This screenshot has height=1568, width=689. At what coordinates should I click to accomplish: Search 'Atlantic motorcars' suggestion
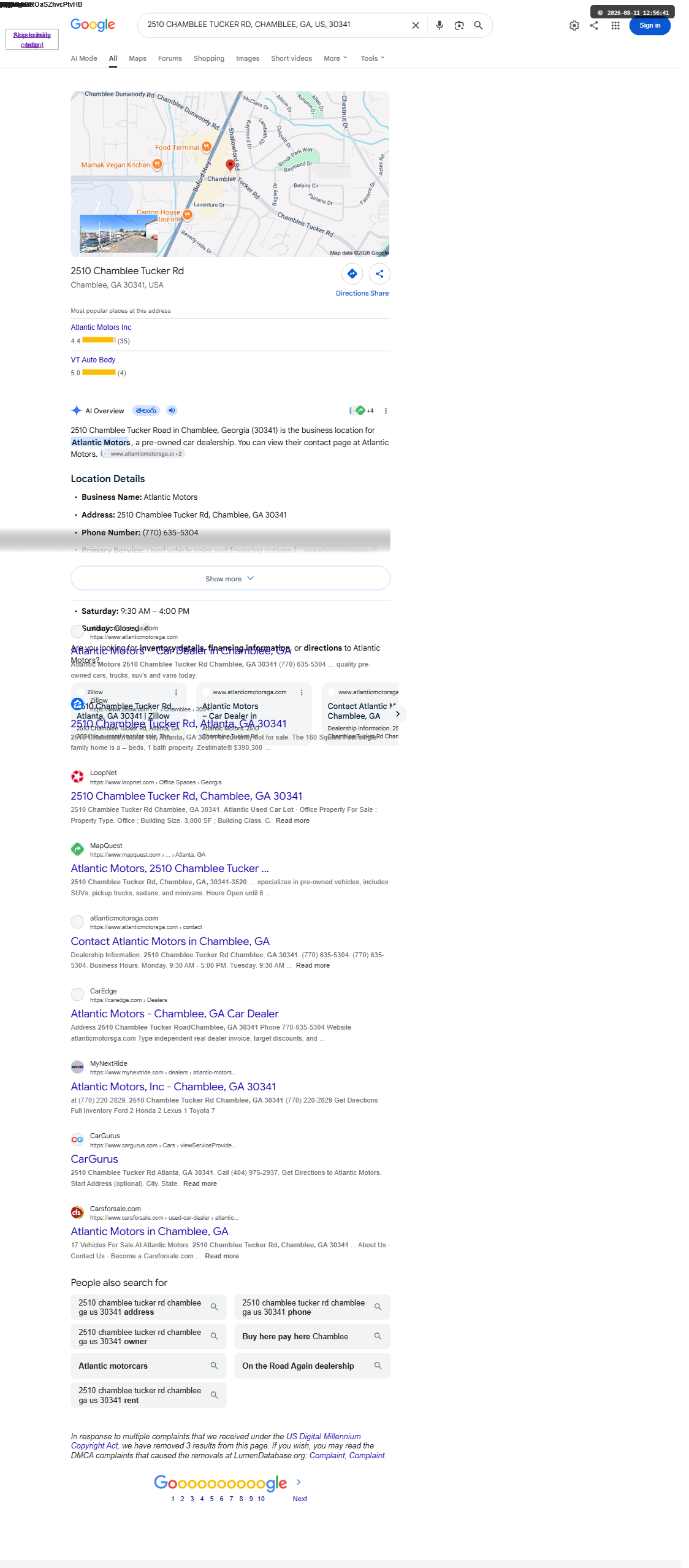tap(148, 1366)
